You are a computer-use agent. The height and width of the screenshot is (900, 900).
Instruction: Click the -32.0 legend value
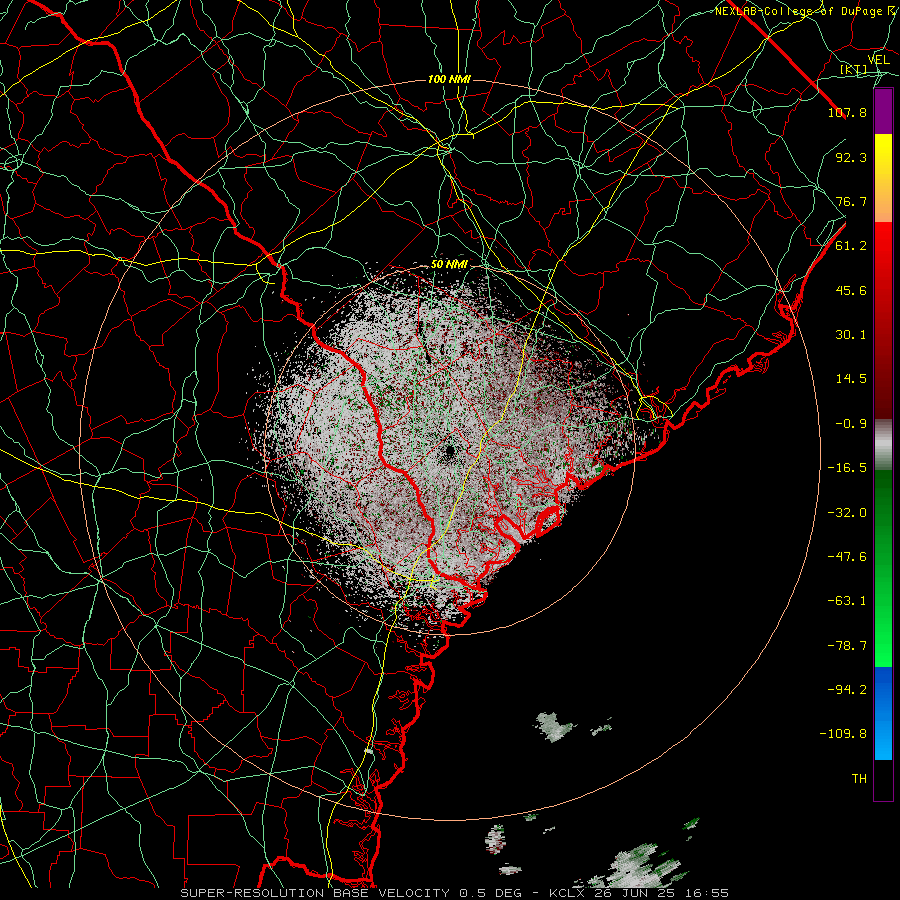[847, 513]
